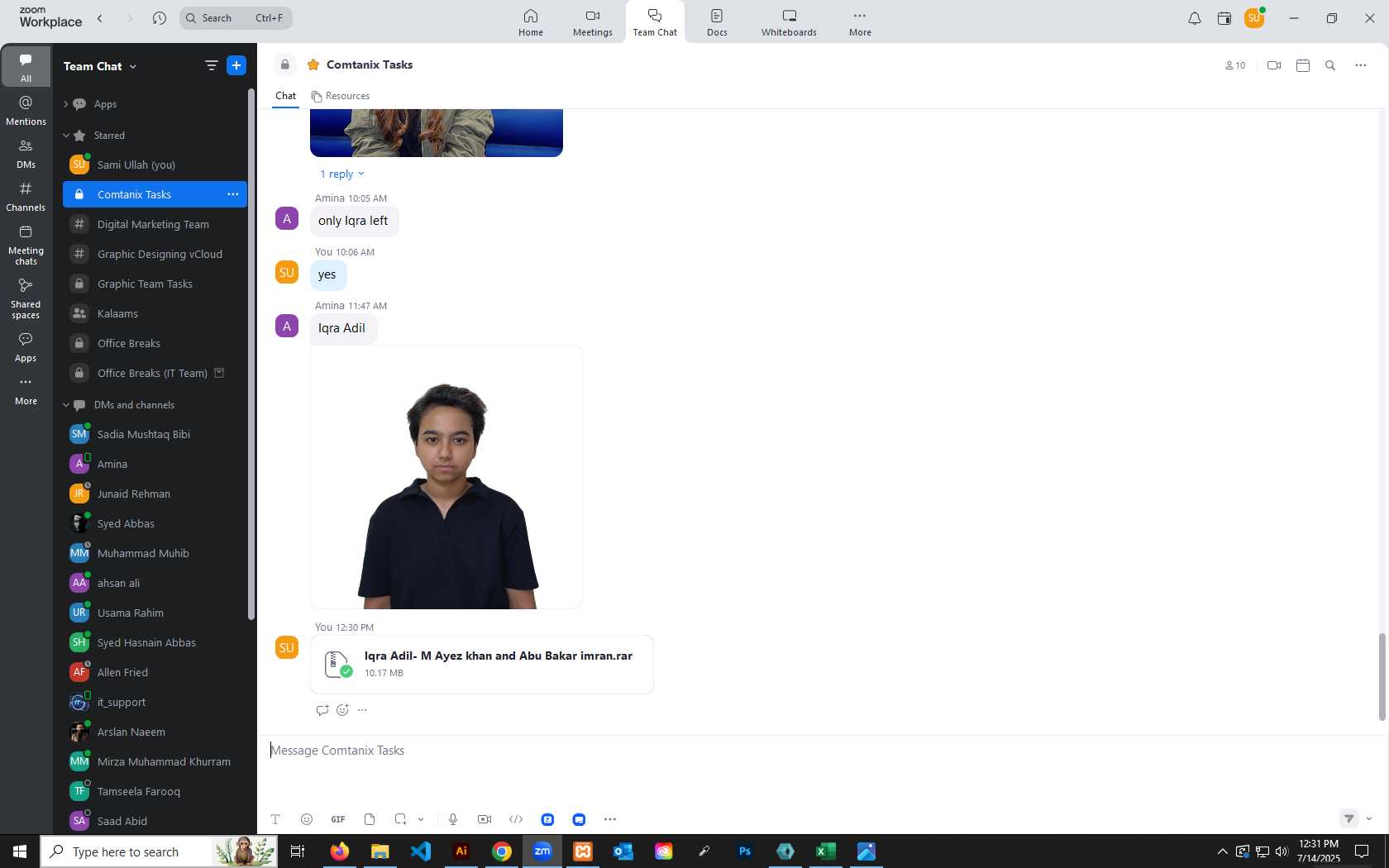Click the sidebar chat list scrollbar
The height and width of the screenshot is (868, 1389).
251,354
